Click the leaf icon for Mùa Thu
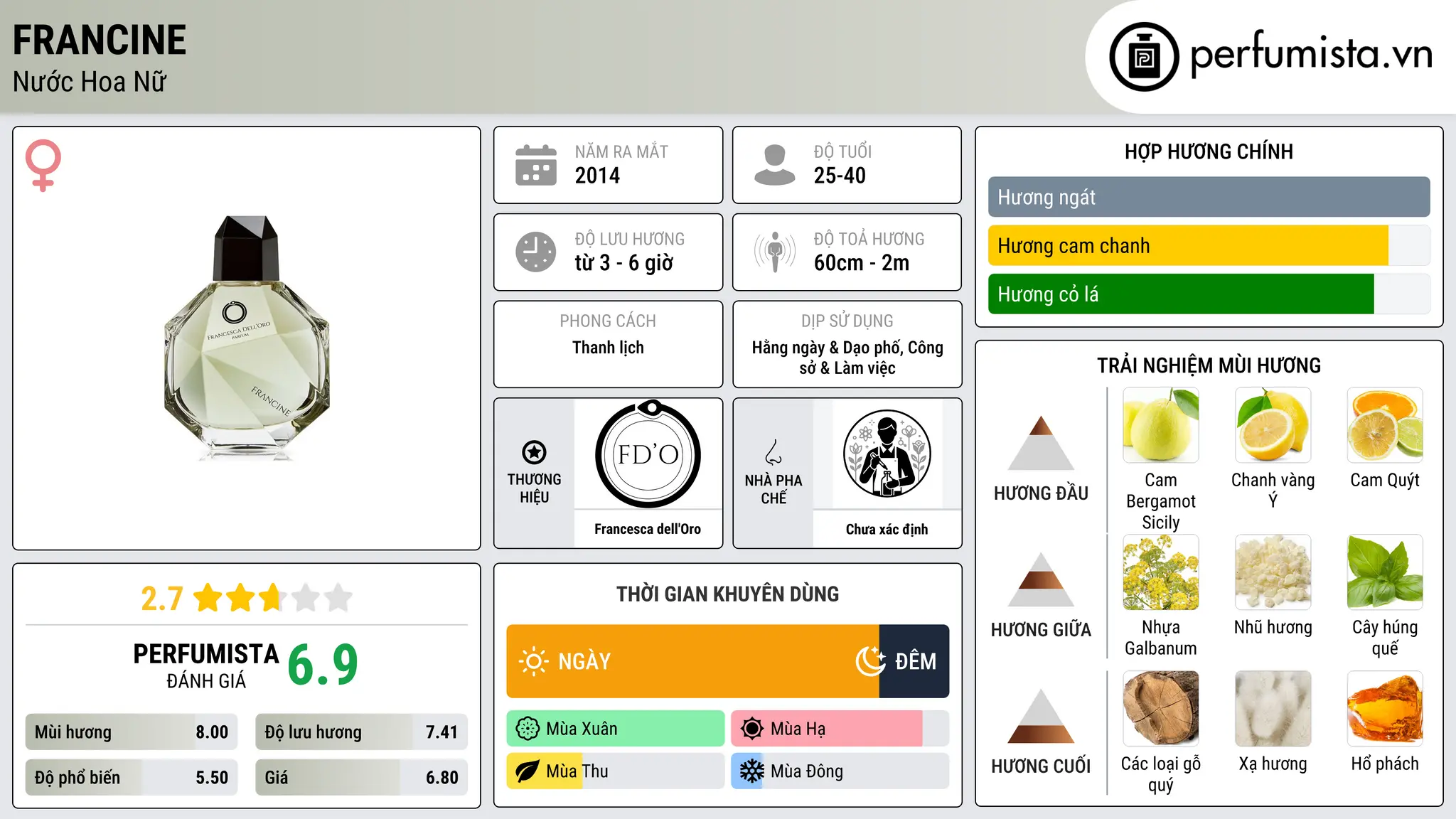 tap(528, 771)
